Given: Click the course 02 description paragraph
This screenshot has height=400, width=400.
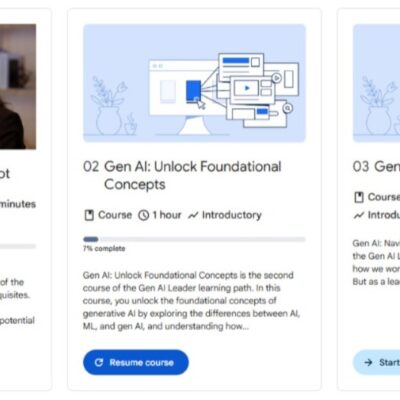Looking at the screenshot, I should click(192, 301).
